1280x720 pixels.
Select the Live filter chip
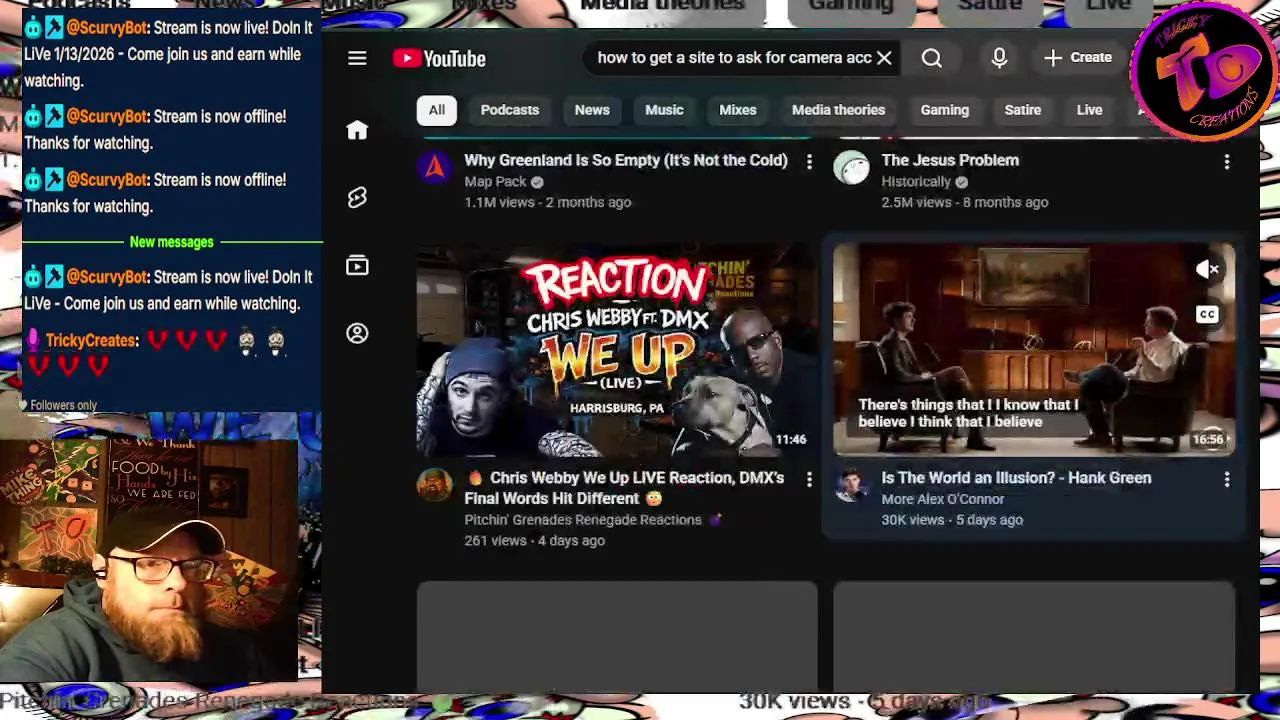[x=1089, y=110]
